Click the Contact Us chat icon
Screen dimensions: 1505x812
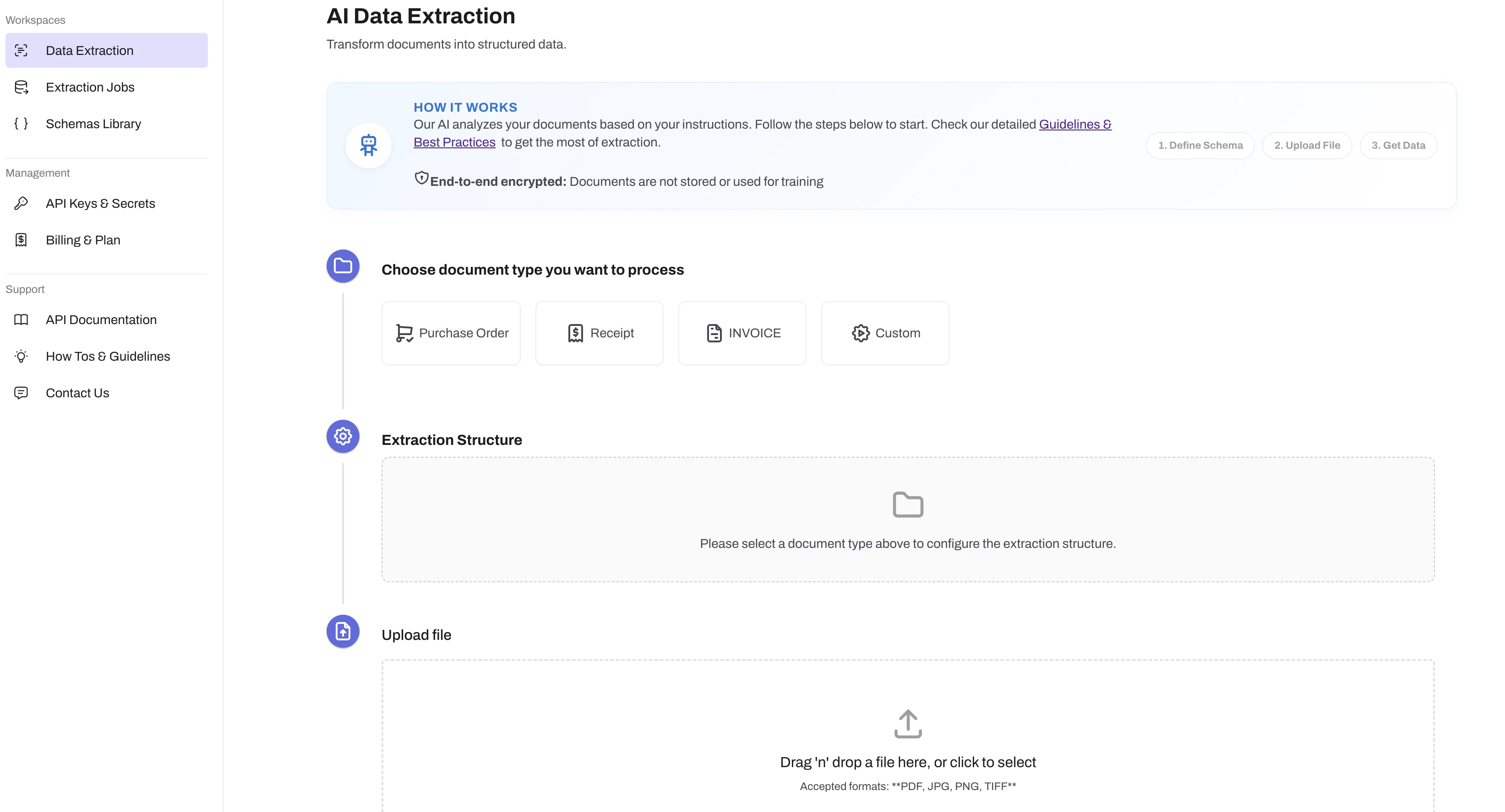21,393
